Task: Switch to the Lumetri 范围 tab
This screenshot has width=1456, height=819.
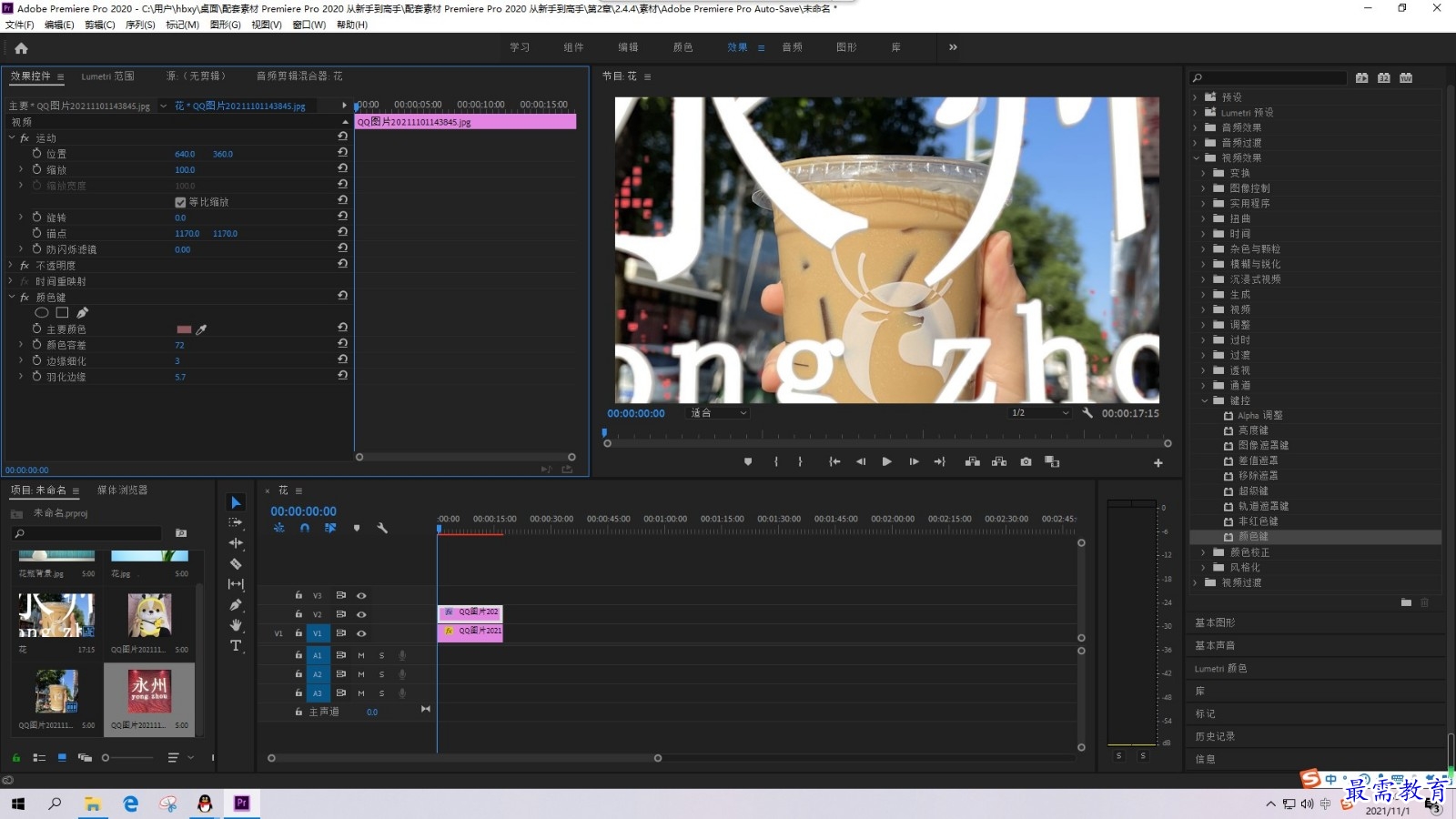Action: (x=107, y=76)
